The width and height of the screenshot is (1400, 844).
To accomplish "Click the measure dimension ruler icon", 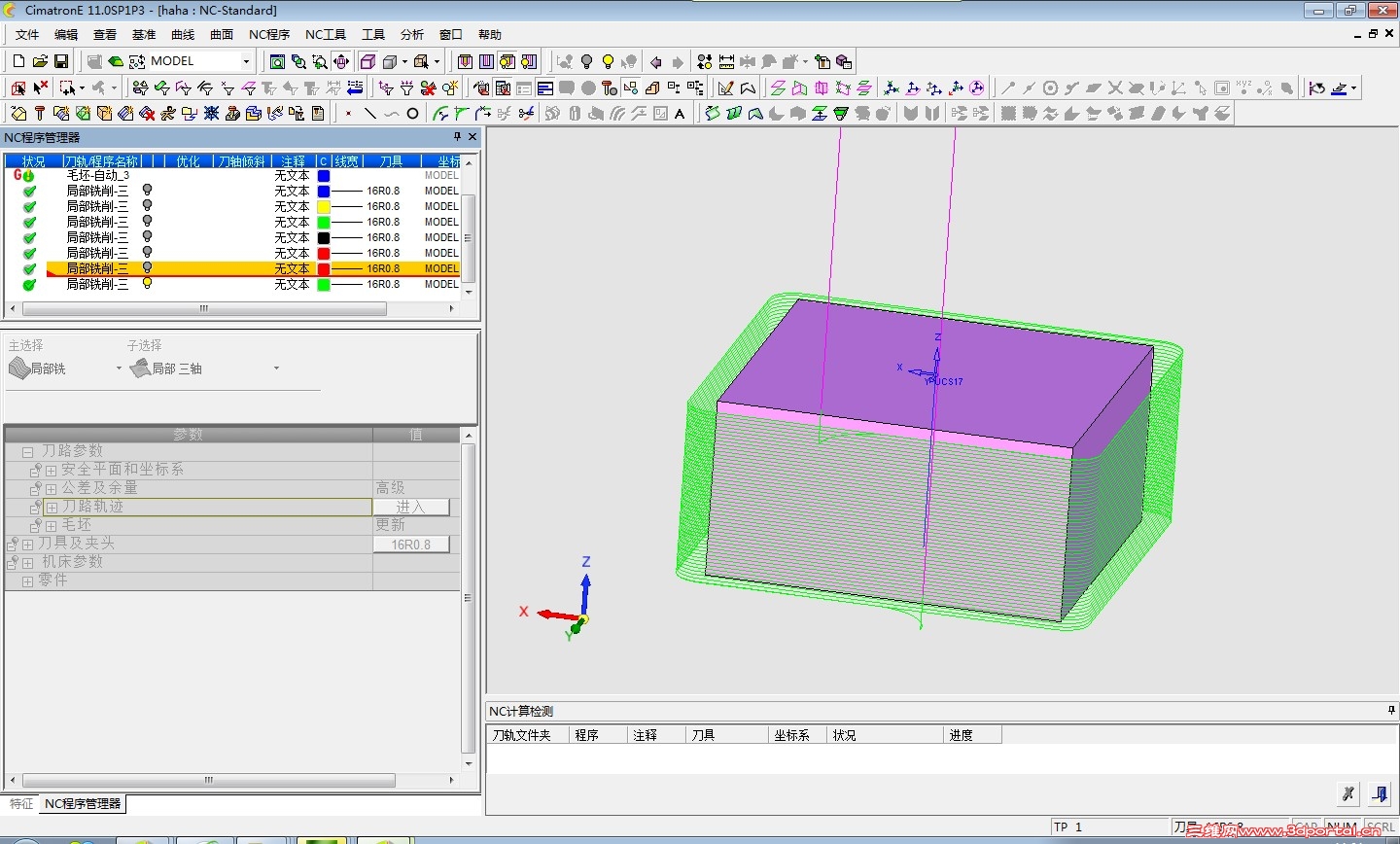I will [x=726, y=61].
